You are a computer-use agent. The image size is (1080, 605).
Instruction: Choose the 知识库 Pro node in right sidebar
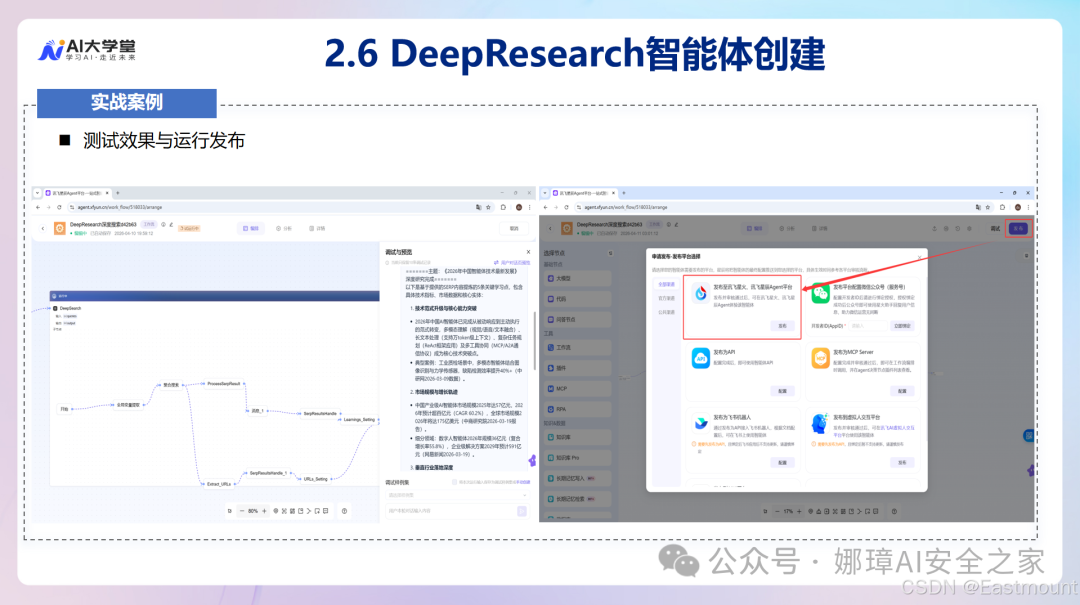pos(578,458)
